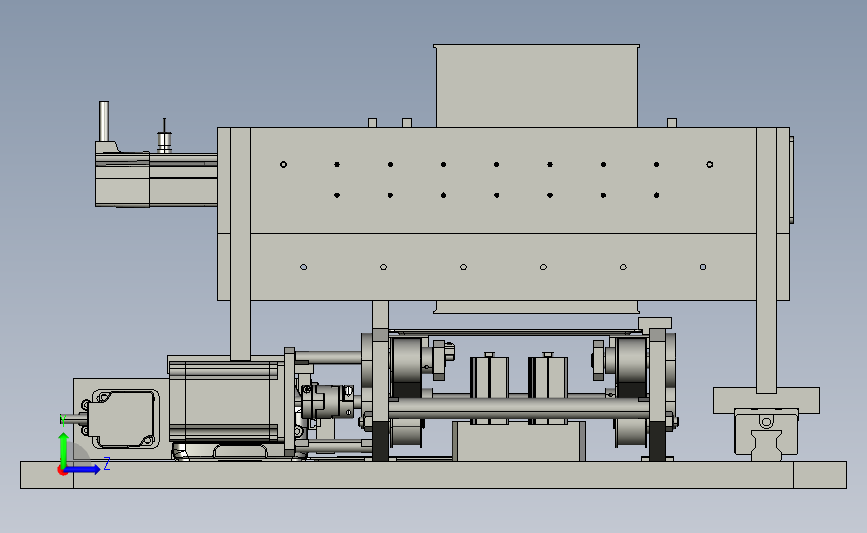
Task: Click the blue Z axis arrow of the triad
Action: [x=83, y=470]
